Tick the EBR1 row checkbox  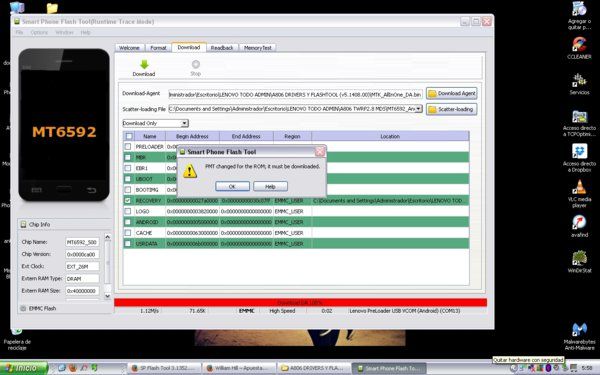pyautogui.click(x=128, y=168)
